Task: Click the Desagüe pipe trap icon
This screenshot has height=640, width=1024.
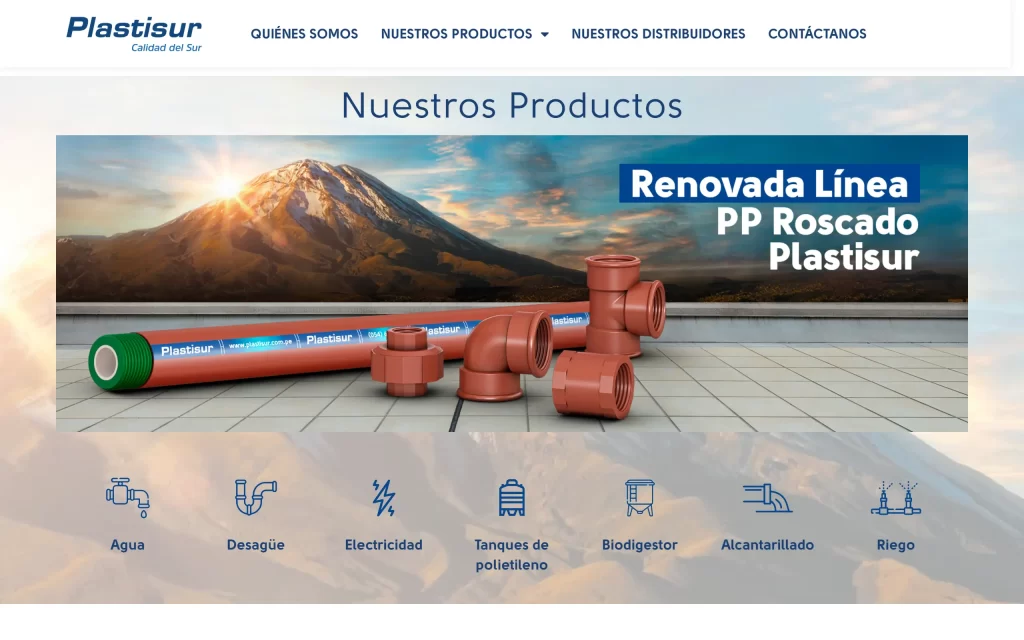Action: pyautogui.click(x=255, y=498)
